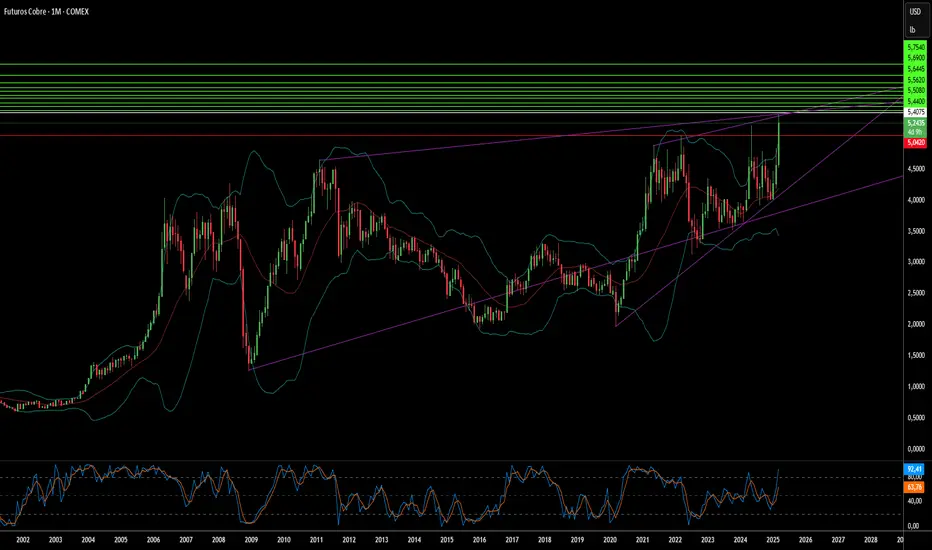Select the 5,5620 green price label
Image resolution: width=932 pixels, height=550 pixels.
click(915, 80)
